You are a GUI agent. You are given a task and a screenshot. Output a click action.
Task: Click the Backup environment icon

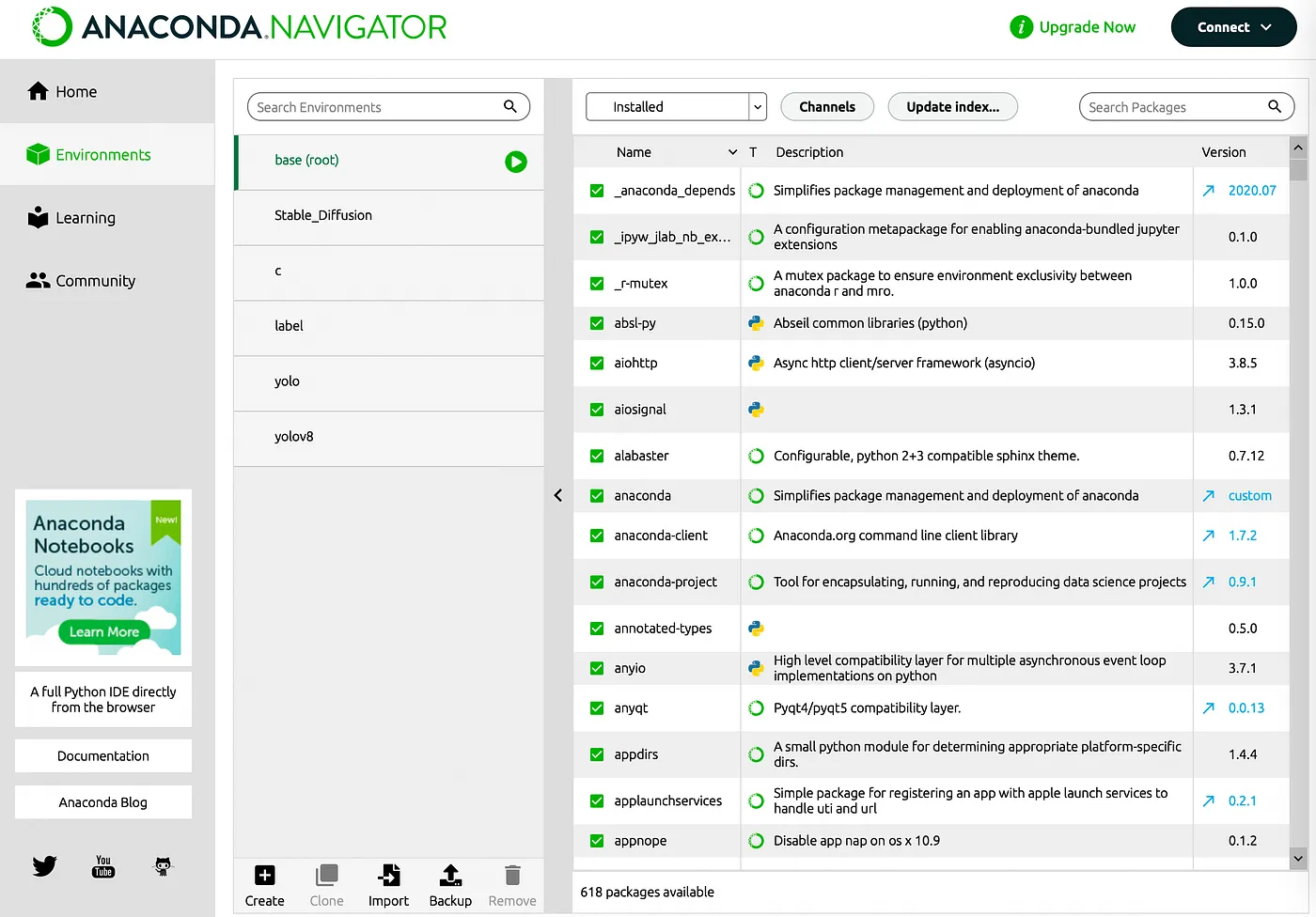450,876
